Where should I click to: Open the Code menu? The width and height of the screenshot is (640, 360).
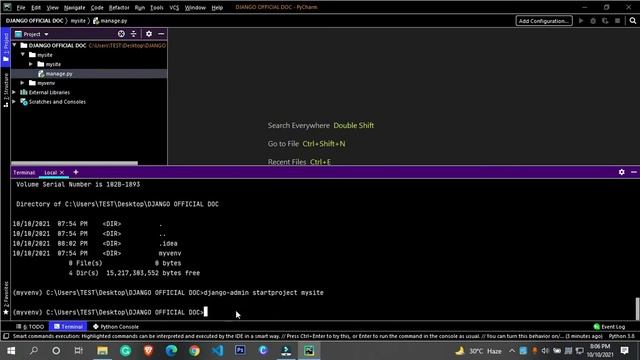pos(97,7)
